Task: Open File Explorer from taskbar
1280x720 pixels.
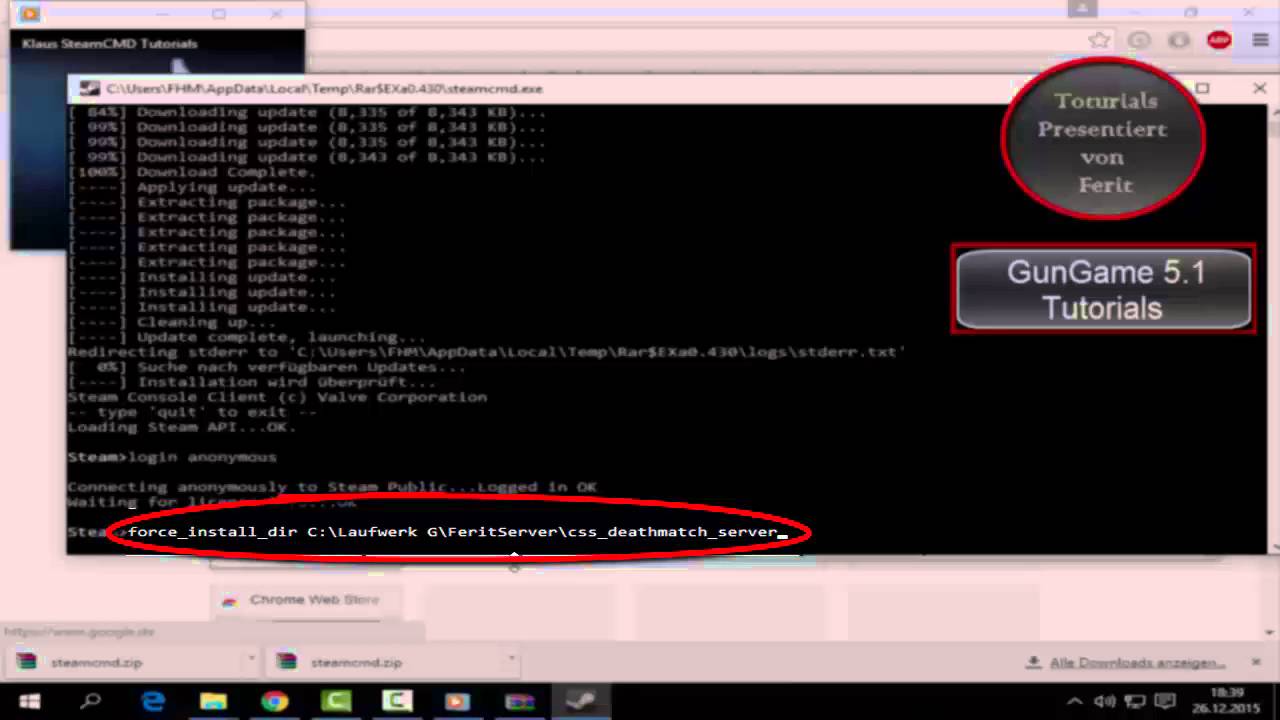Action: (213, 701)
